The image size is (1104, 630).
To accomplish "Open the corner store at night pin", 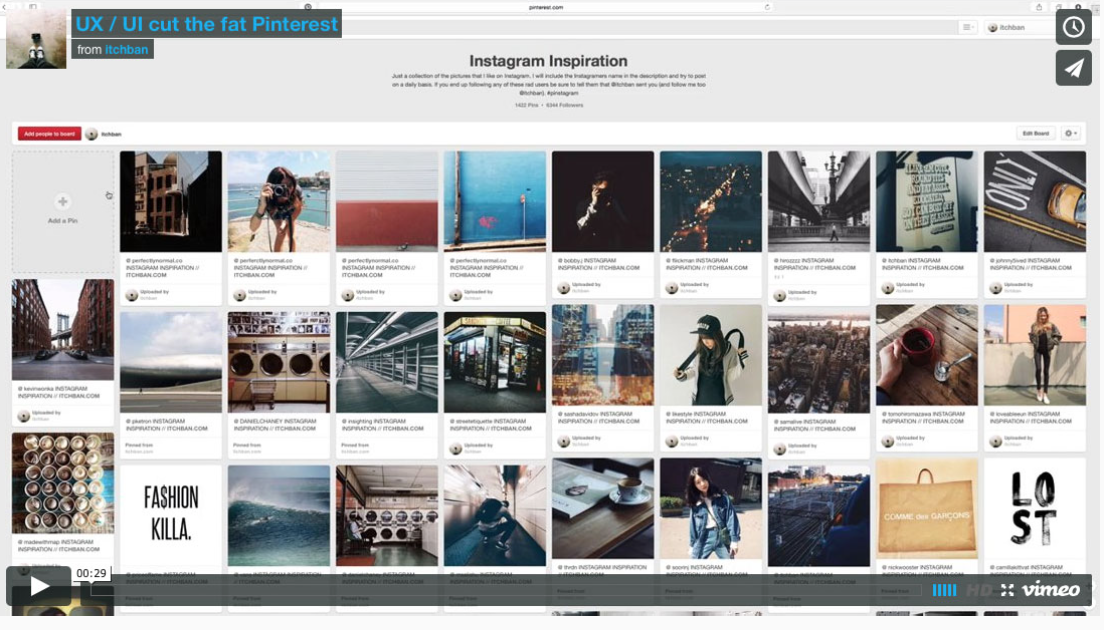I will [x=494, y=362].
